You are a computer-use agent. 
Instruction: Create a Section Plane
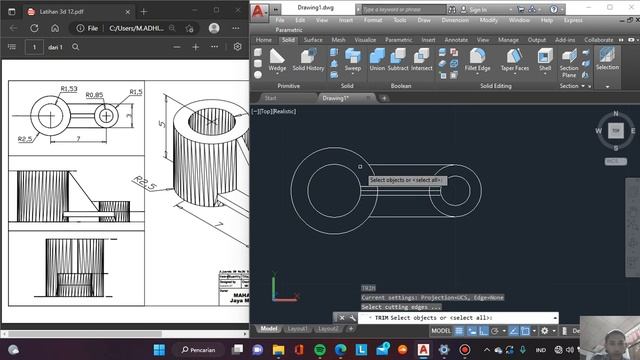[x=569, y=63]
